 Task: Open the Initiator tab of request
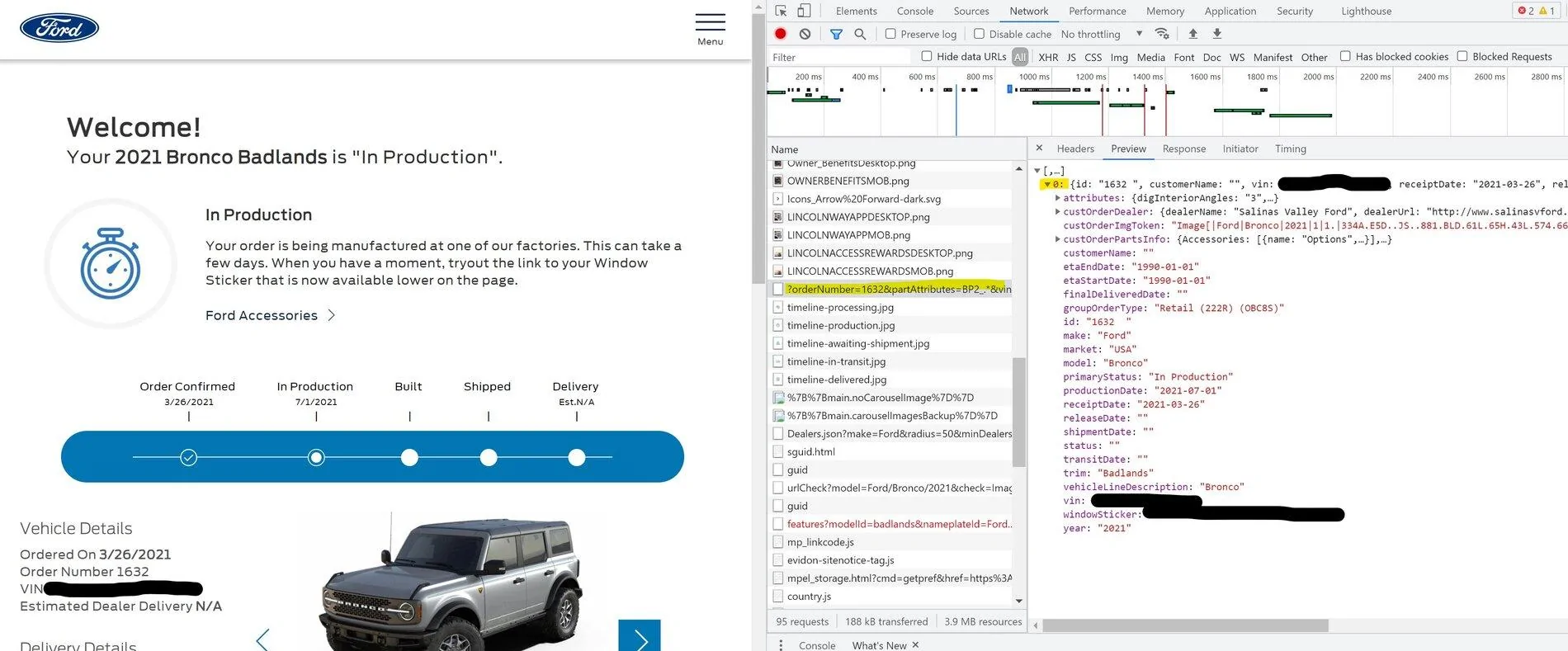pos(1240,149)
